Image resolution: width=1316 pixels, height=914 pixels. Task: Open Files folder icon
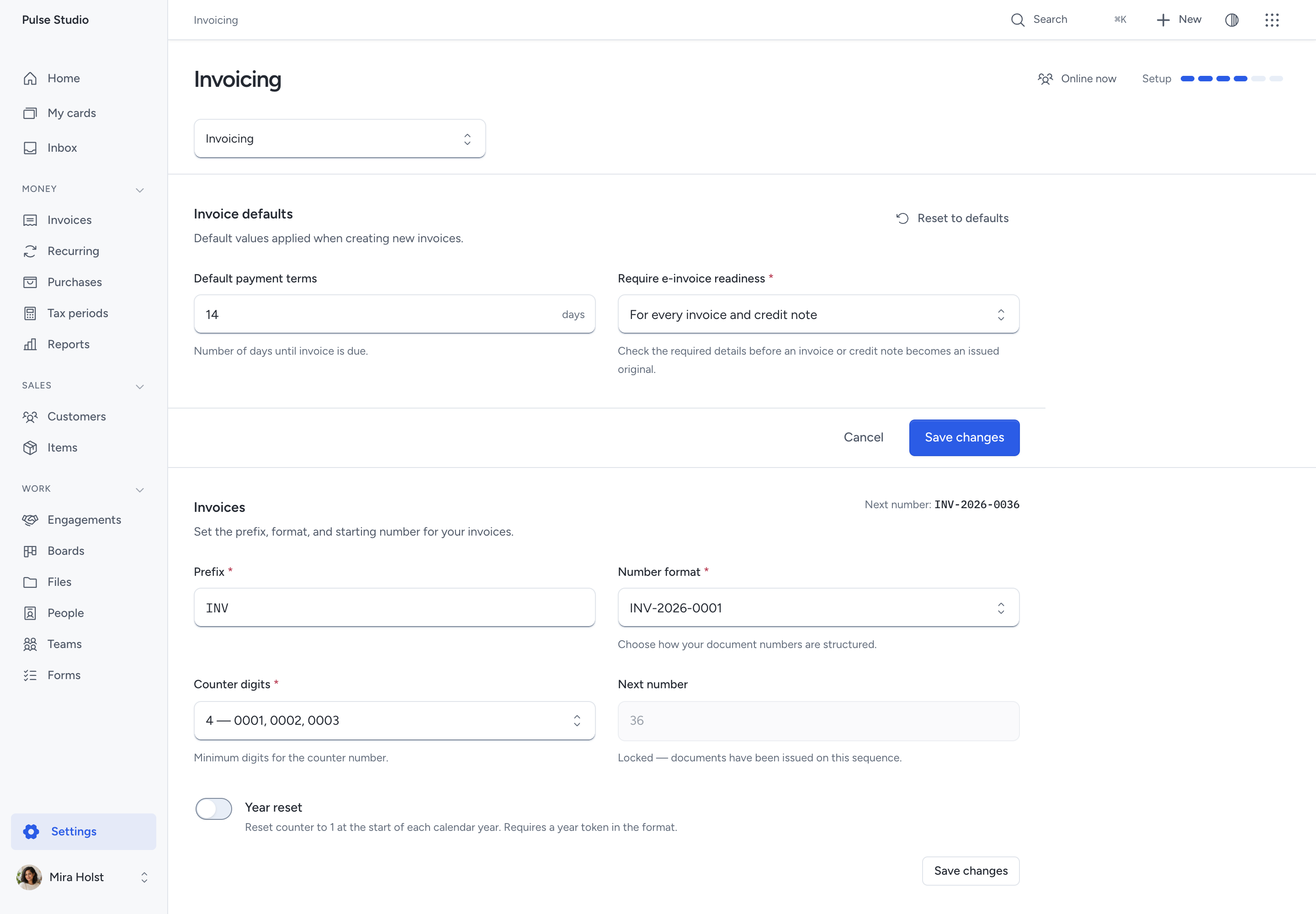(30, 582)
